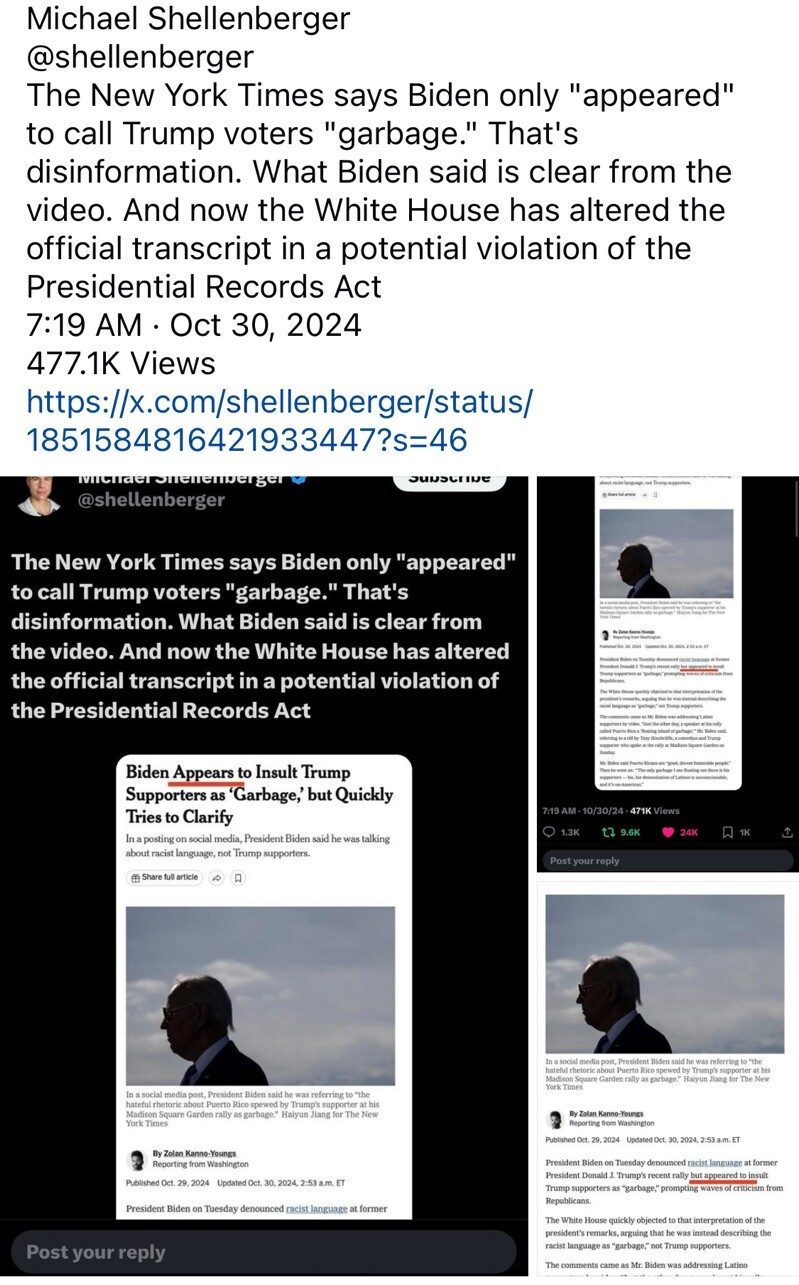The width and height of the screenshot is (799, 1285).
Task: Click the Zolan Kanno-Youngs byline in bottom-right article
Action: click(605, 1114)
